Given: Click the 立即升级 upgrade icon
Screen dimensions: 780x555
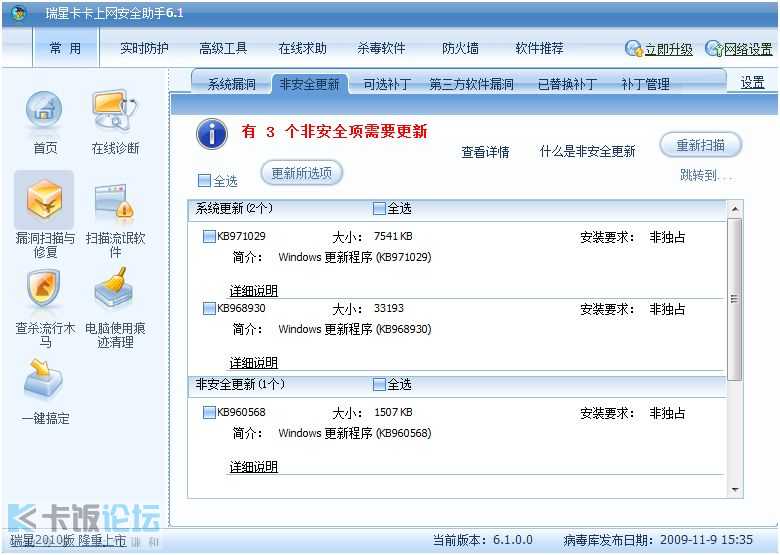Looking at the screenshot, I should (x=633, y=48).
